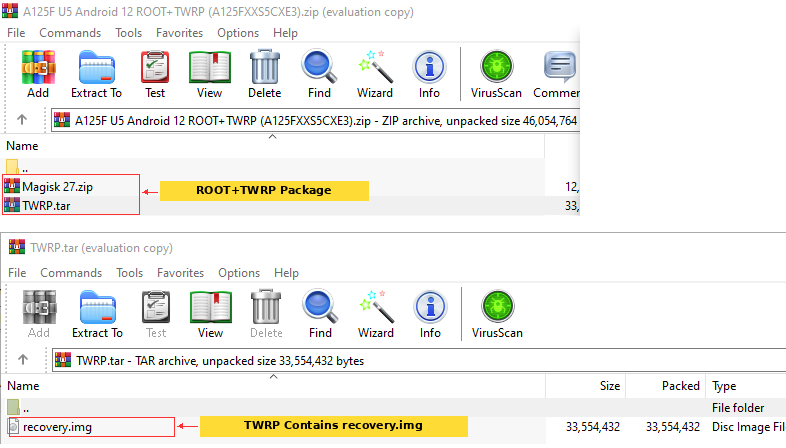The height and width of the screenshot is (448, 786).
Task: Open Tools menu in TWRP.tar window
Action: (x=130, y=273)
